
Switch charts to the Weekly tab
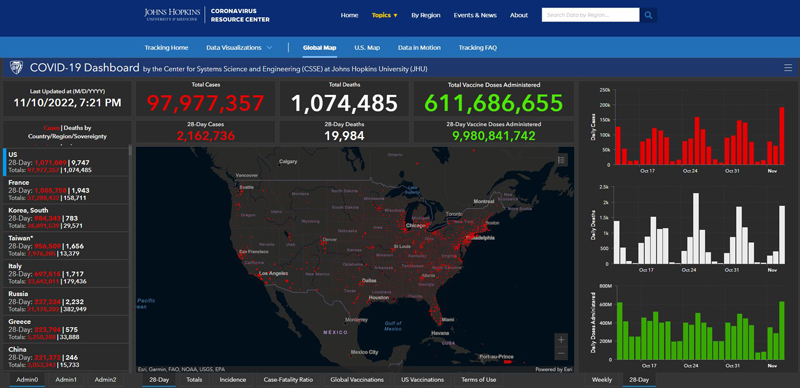pyautogui.click(x=602, y=380)
